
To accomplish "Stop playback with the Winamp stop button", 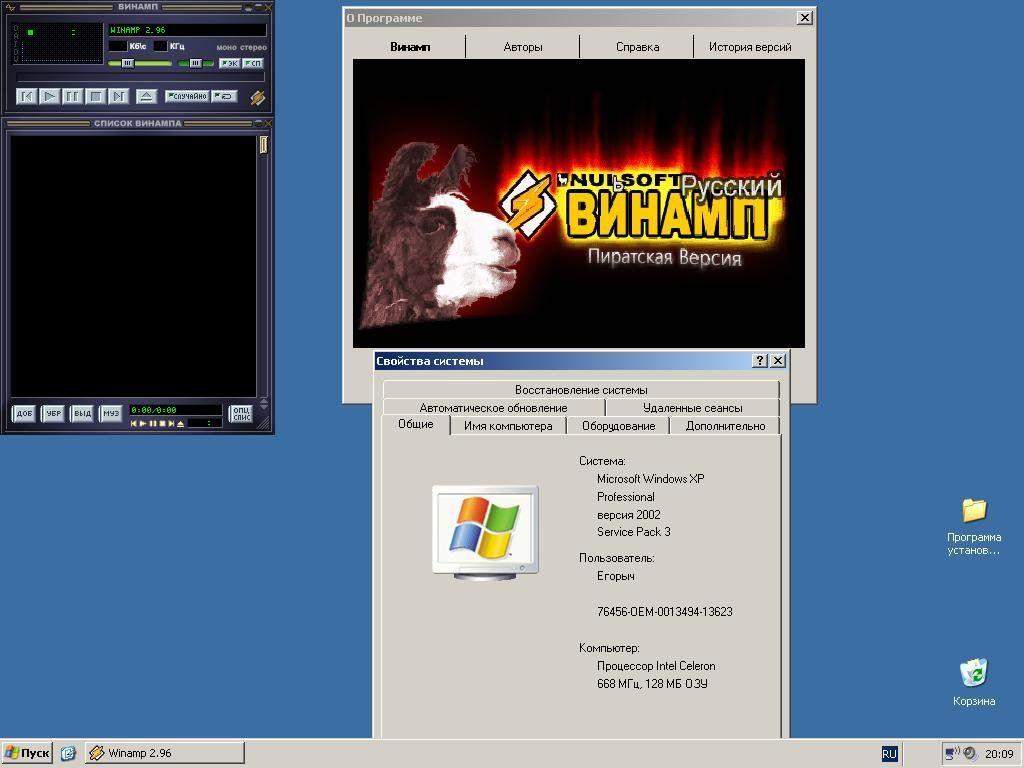I will tap(95, 97).
